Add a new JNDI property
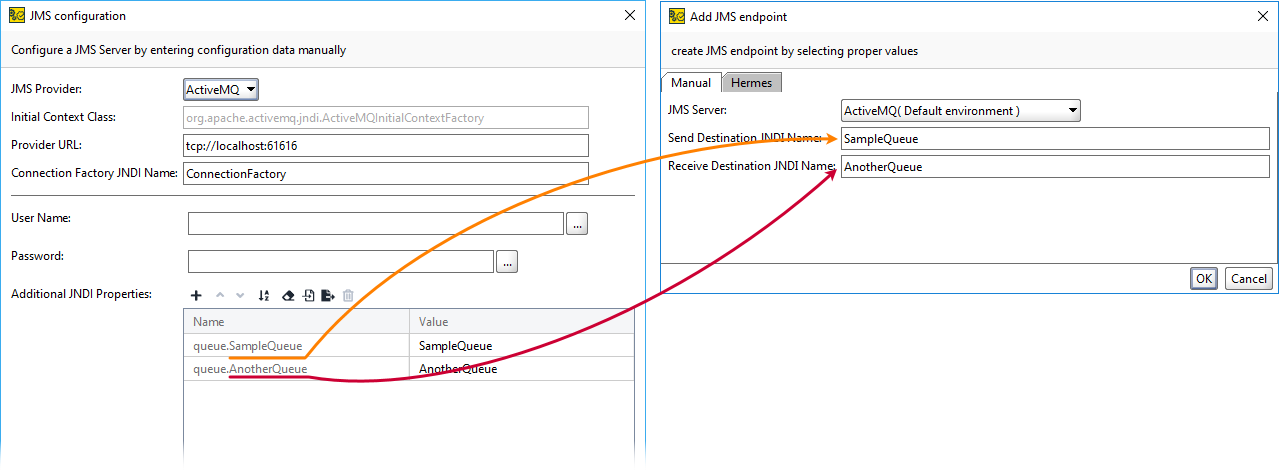Viewport: 1279px width, 471px height. pyautogui.click(x=196, y=295)
